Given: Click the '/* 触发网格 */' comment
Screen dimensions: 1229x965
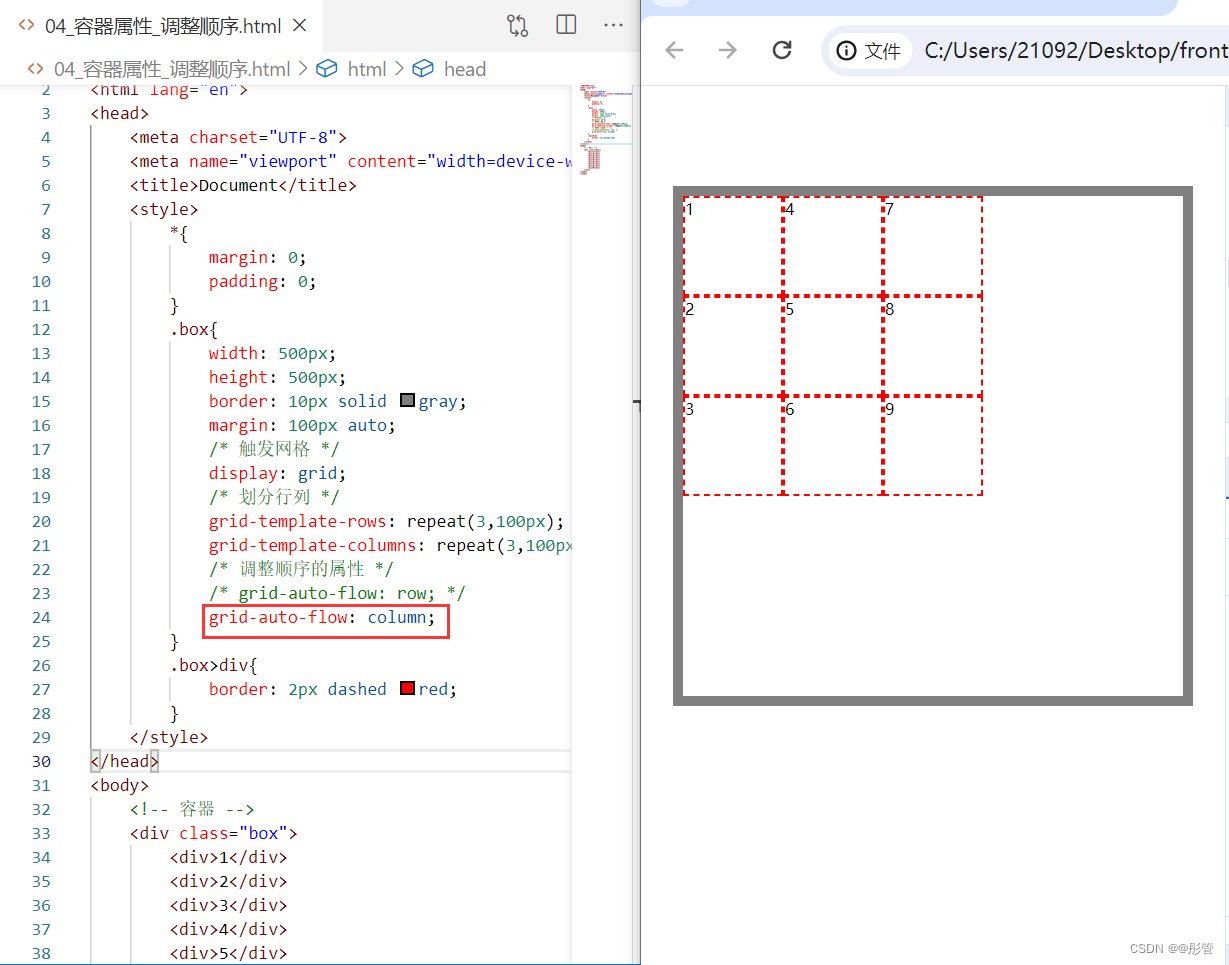Looking at the screenshot, I should pyautogui.click(x=274, y=449).
